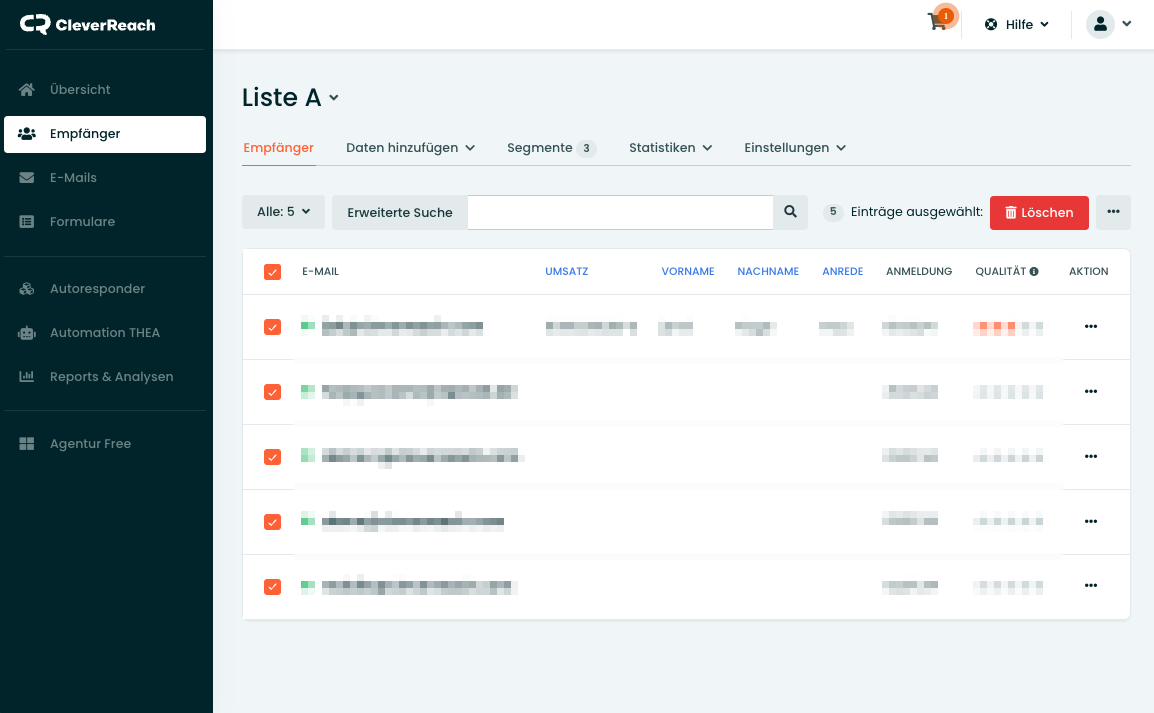
Task: Sort table by Umsatz column
Action: [566, 272]
